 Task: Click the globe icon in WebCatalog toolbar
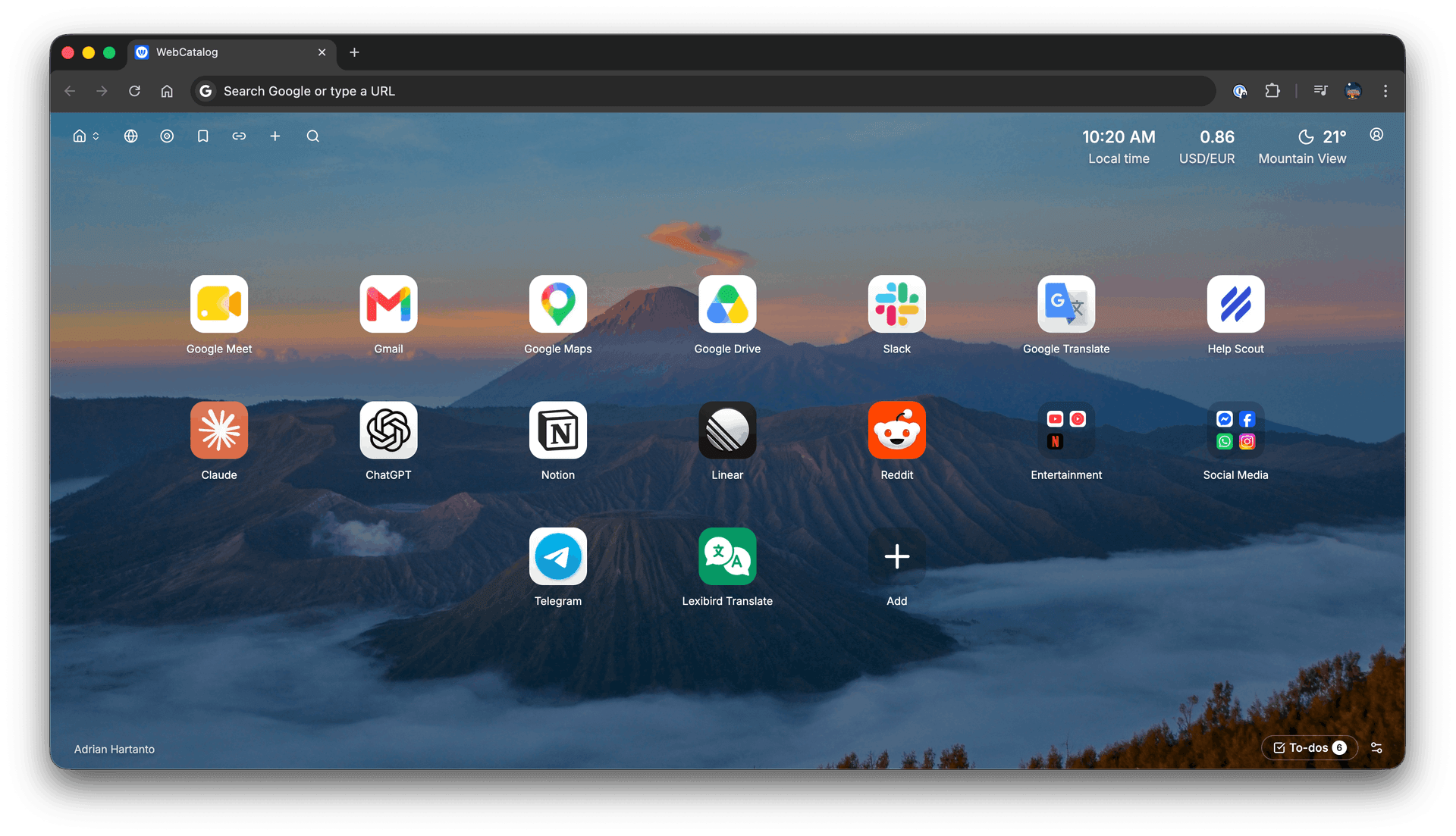point(131,136)
